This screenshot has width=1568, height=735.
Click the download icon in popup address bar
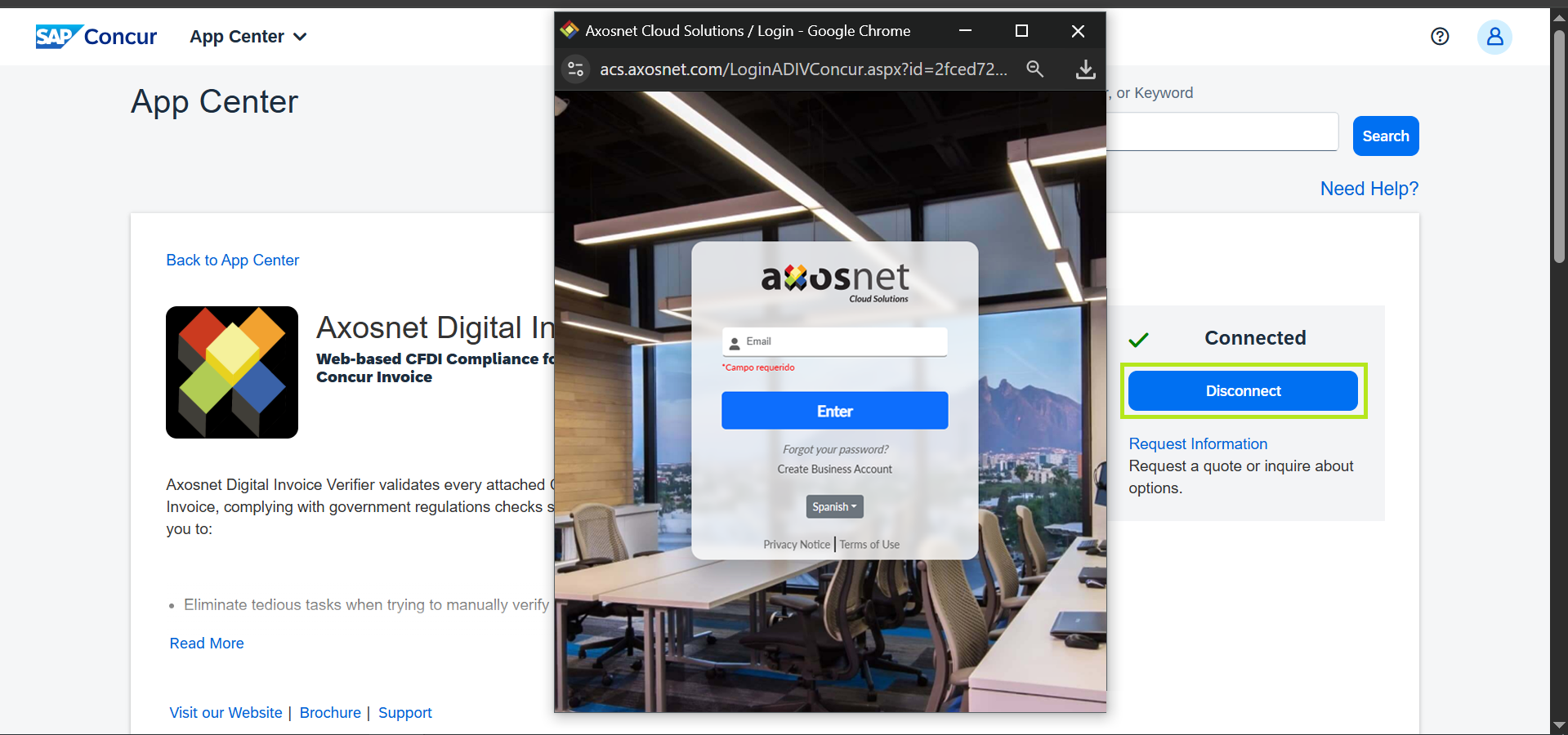1085,69
